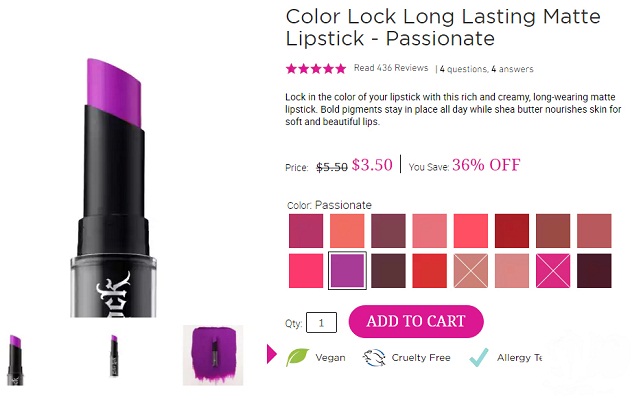Click the five-star rating

point(316,69)
